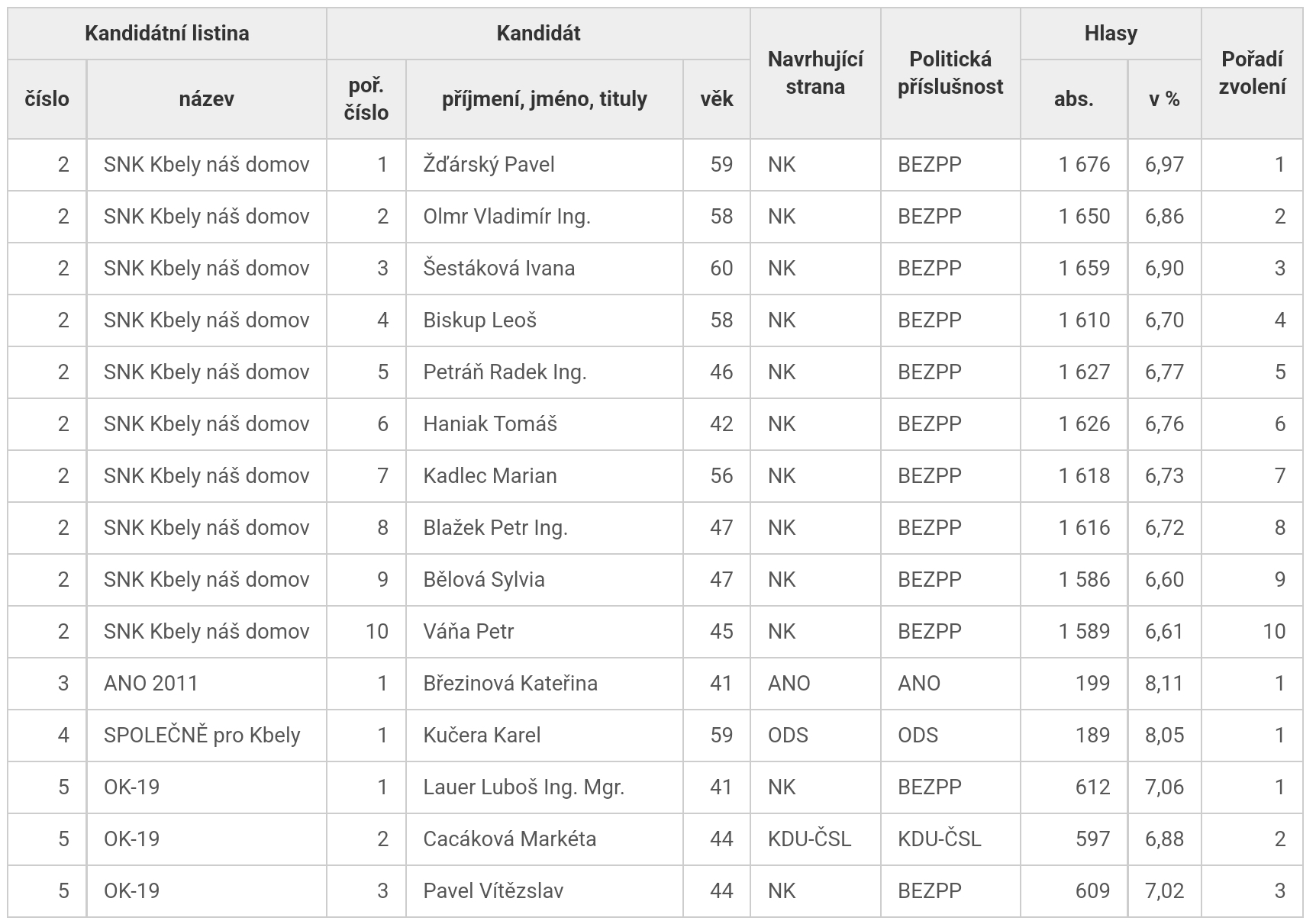This screenshot has width=1316, height=924.
Task: Click candidate Kučera Karel
Action: pos(482,736)
